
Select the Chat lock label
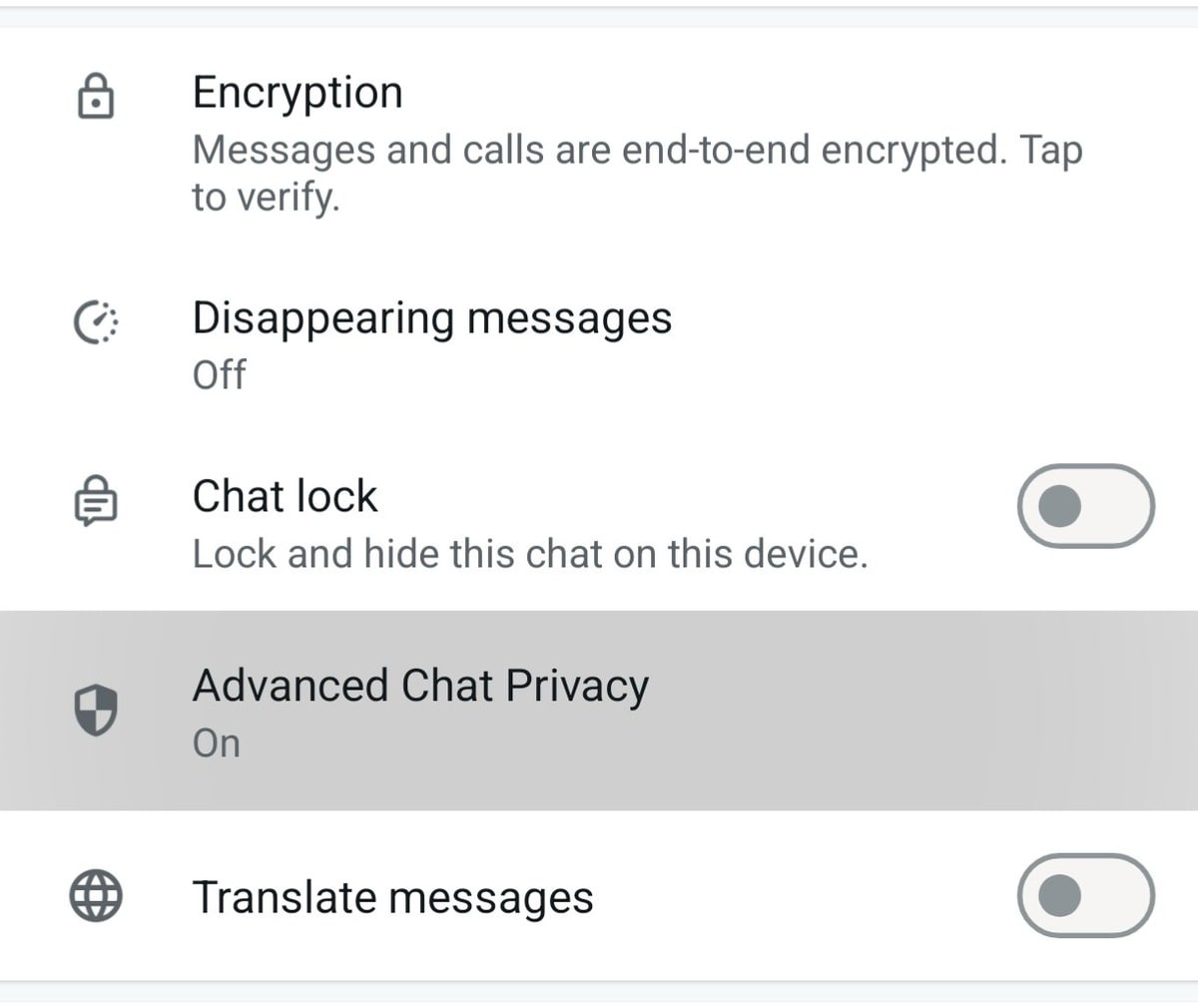(285, 496)
